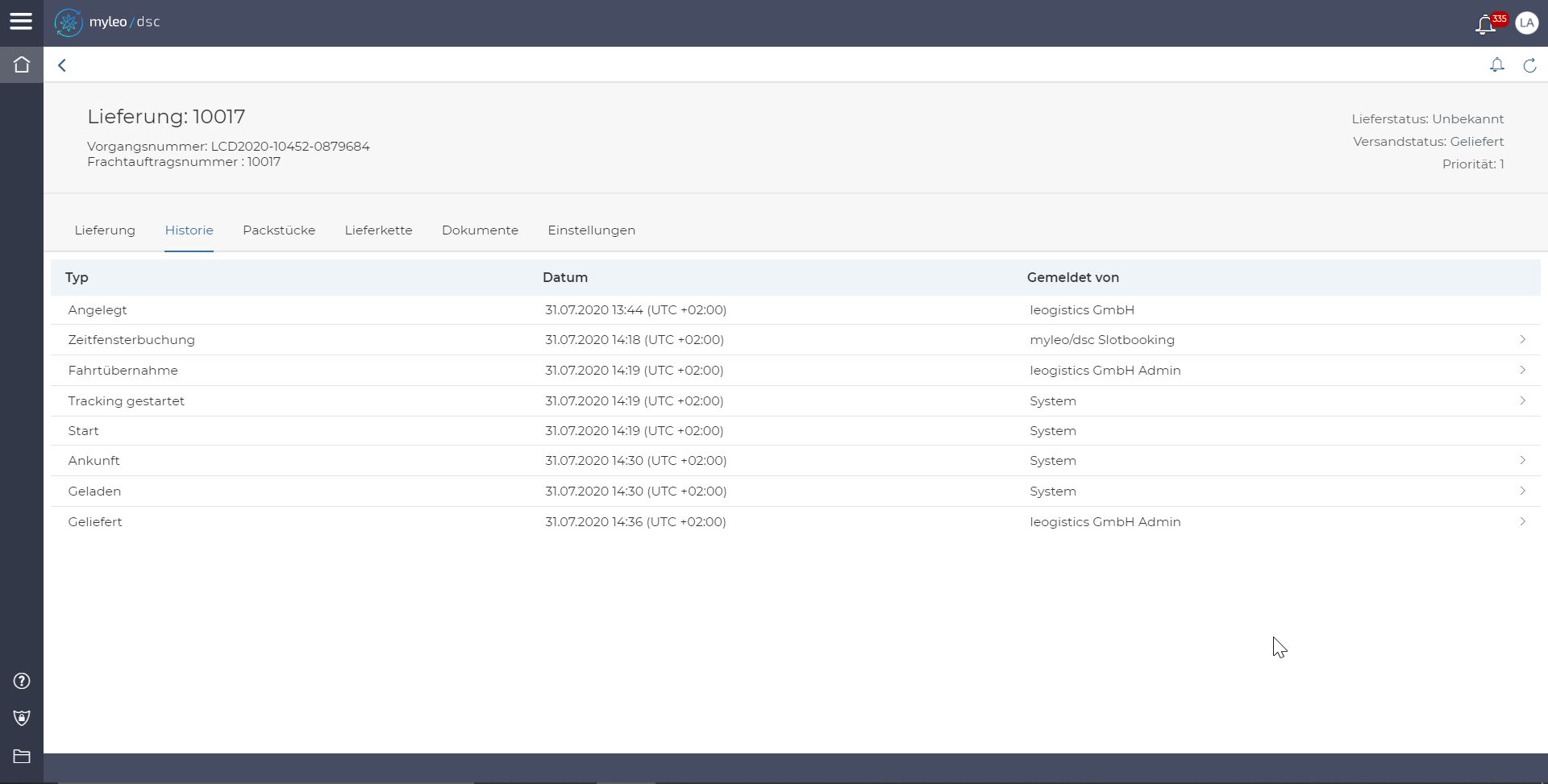
Task: Click the delivery alert bell icon
Action: tap(1496, 65)
